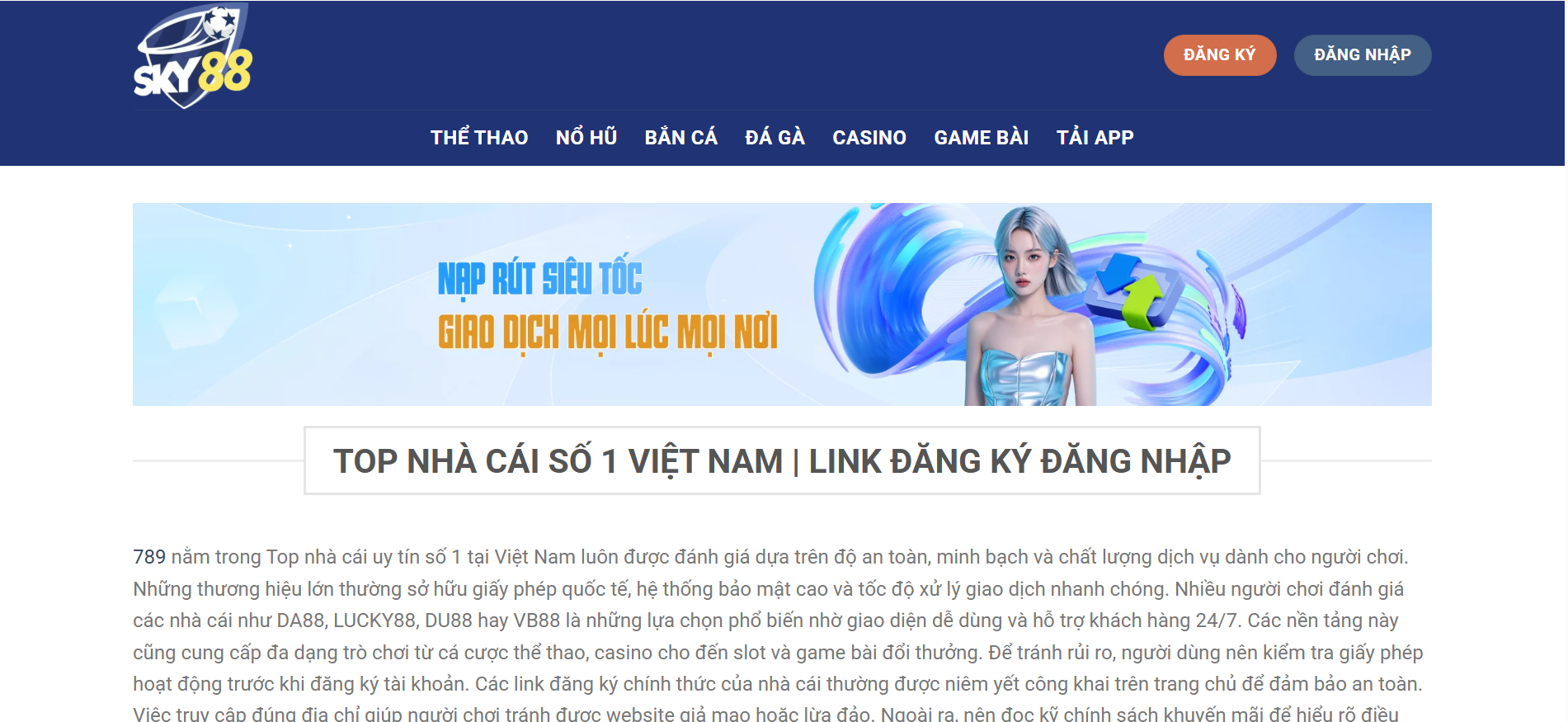Open the TẢI APP page

click(x=1095, y=138)
